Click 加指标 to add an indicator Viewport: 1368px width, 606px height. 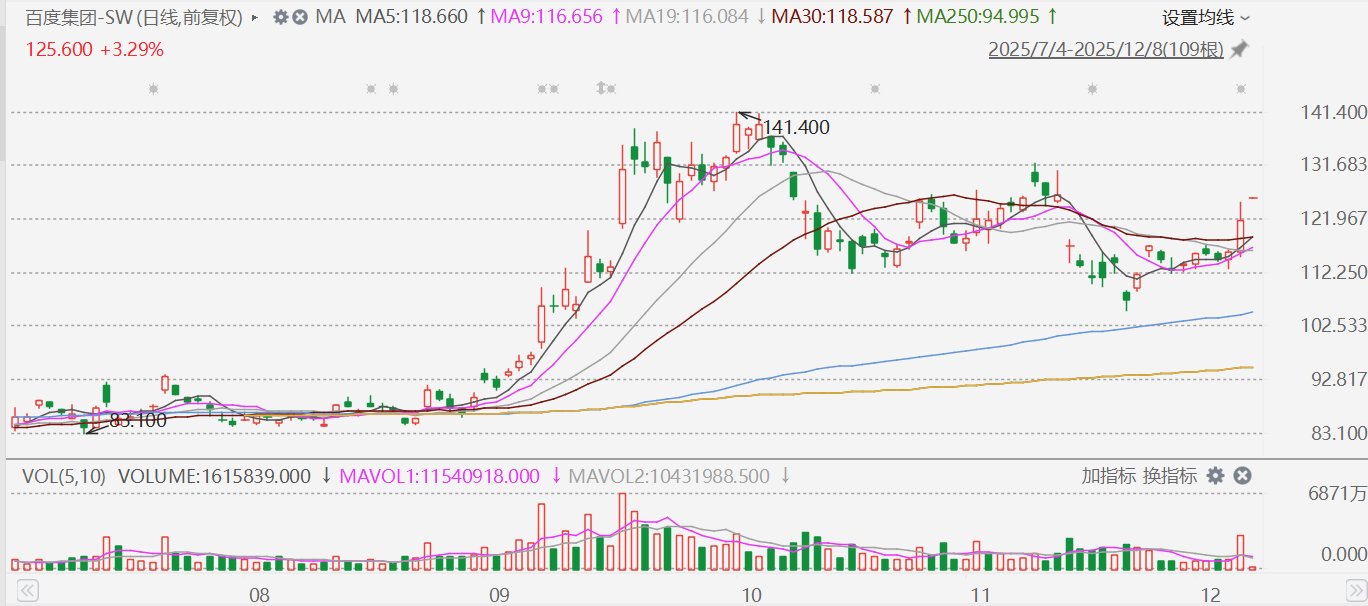pyautogui.click(x=1108, y=476)
